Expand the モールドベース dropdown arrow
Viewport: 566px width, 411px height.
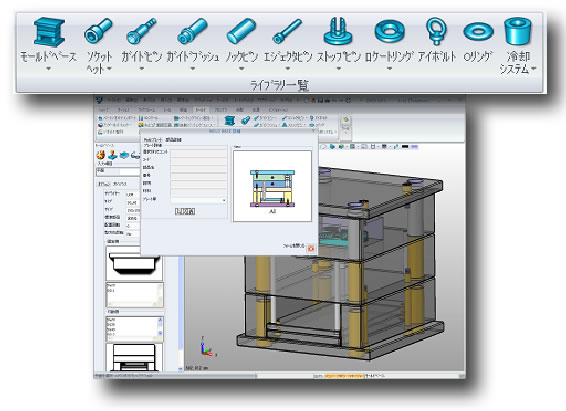click(49, 69)
